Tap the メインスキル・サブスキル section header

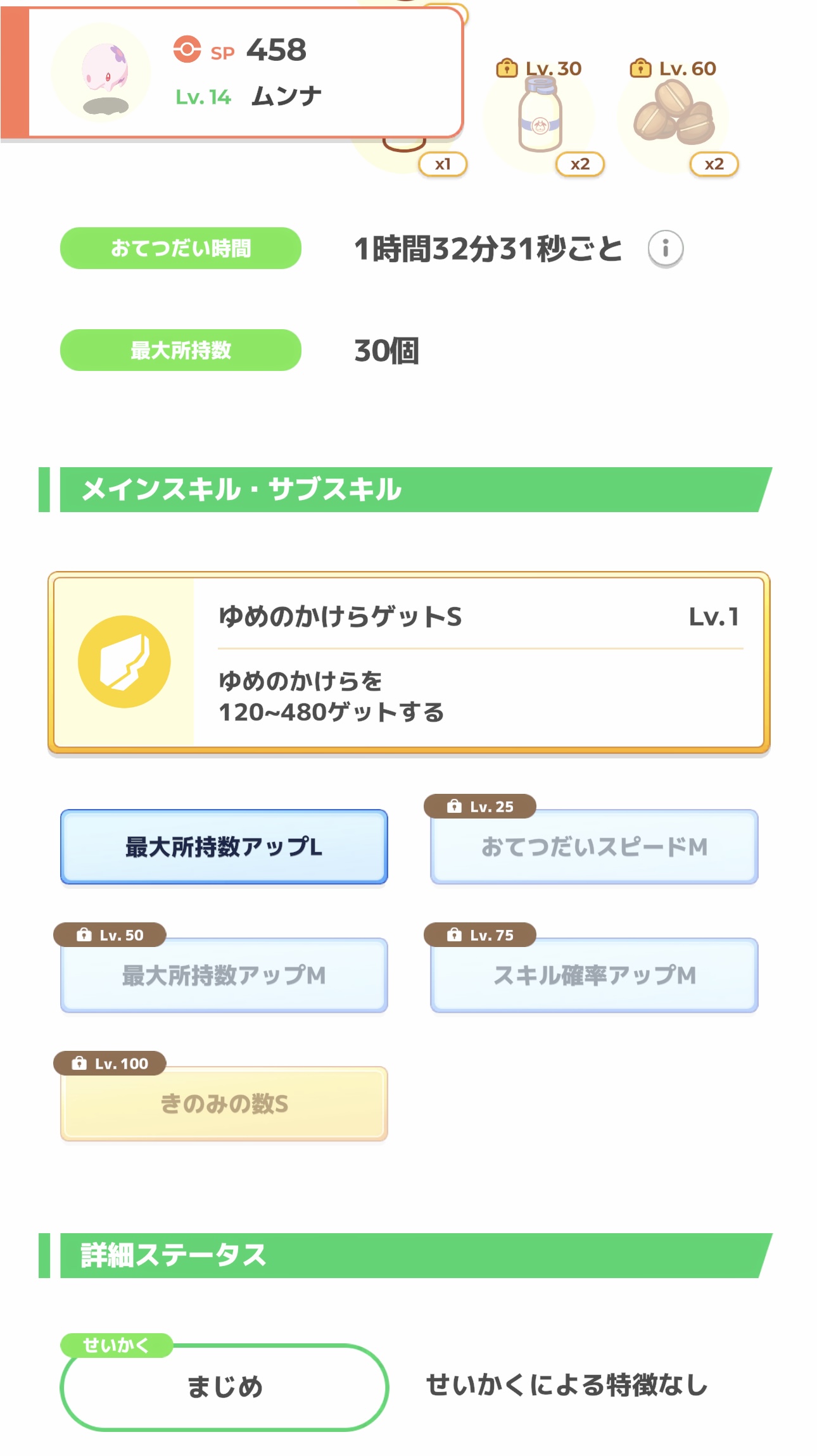point(405,489)
